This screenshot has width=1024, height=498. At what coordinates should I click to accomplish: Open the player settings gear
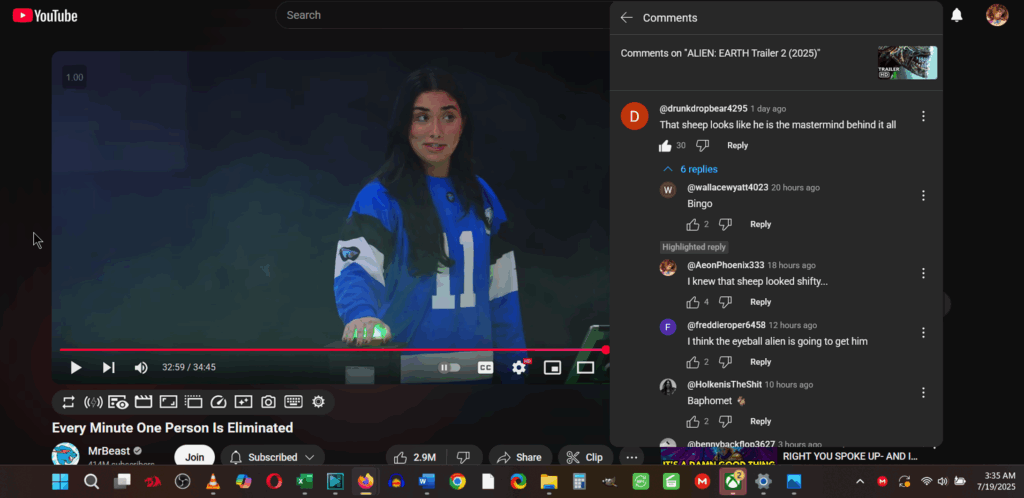click(519, 367)
